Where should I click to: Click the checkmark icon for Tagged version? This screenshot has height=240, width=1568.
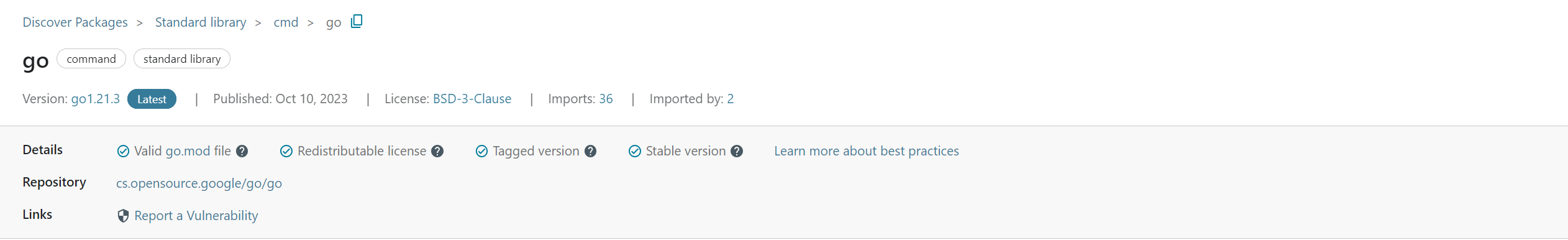coord(481,151)
